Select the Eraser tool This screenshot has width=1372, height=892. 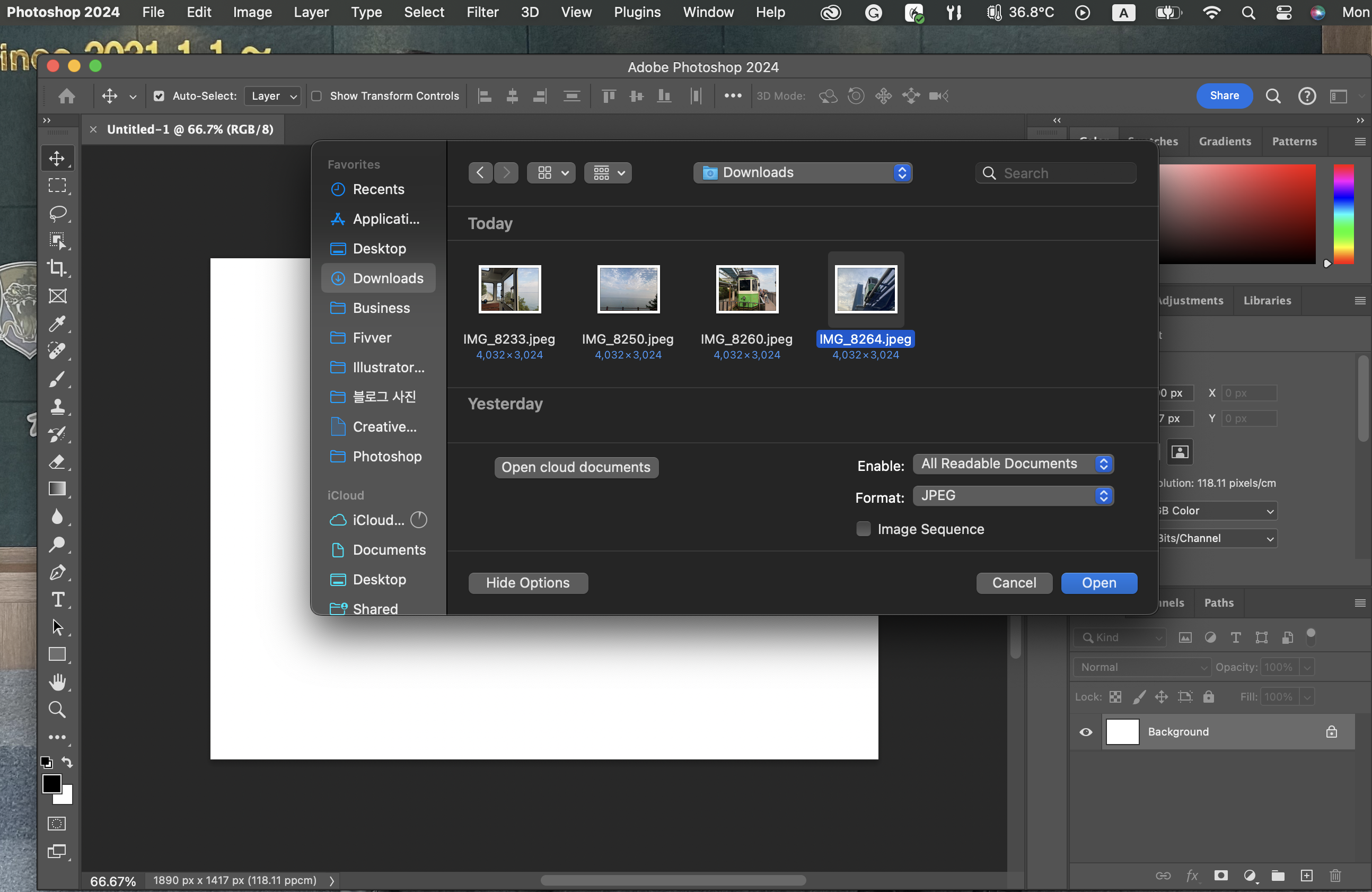[x=57, y=462]
